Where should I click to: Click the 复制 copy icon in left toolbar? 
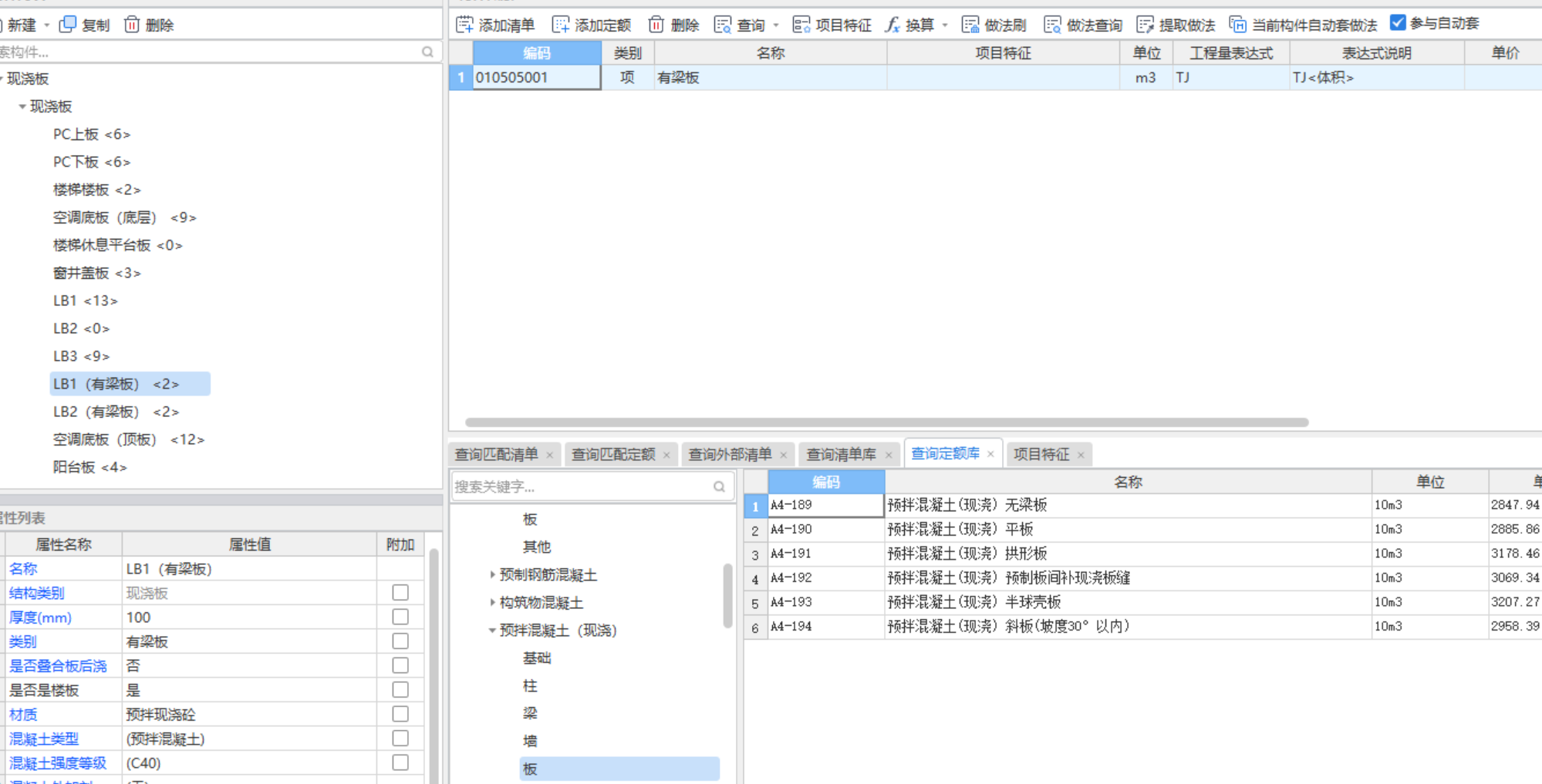coord(68,25)
